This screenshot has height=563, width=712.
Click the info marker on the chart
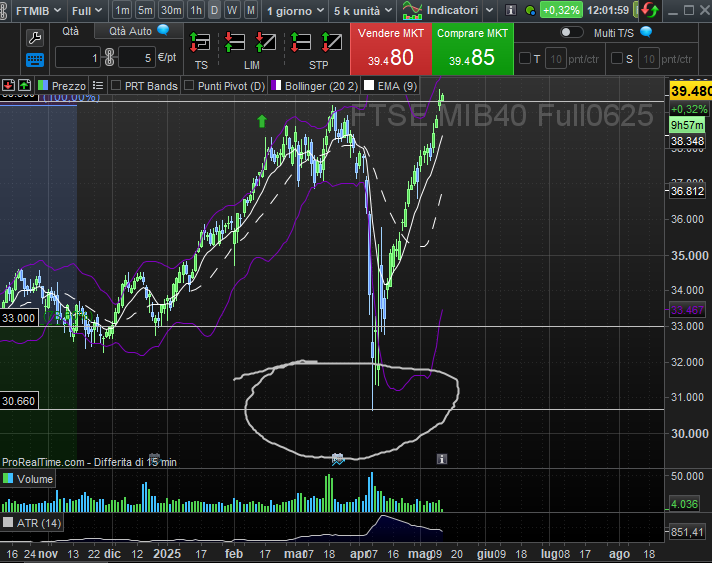[x=441, y=458]
